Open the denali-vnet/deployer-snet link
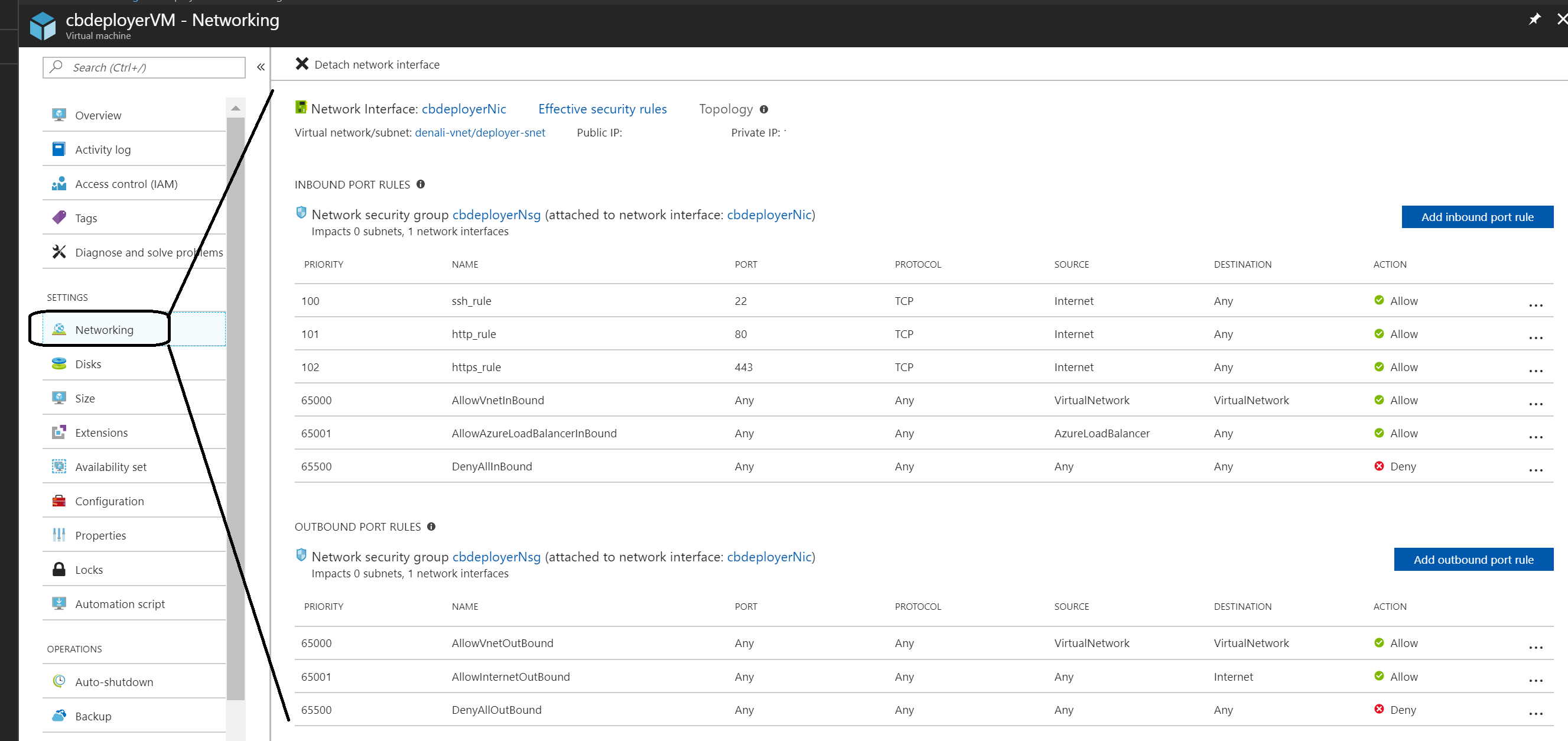Screen dimensions: 1568x741 tap(480, 132)
